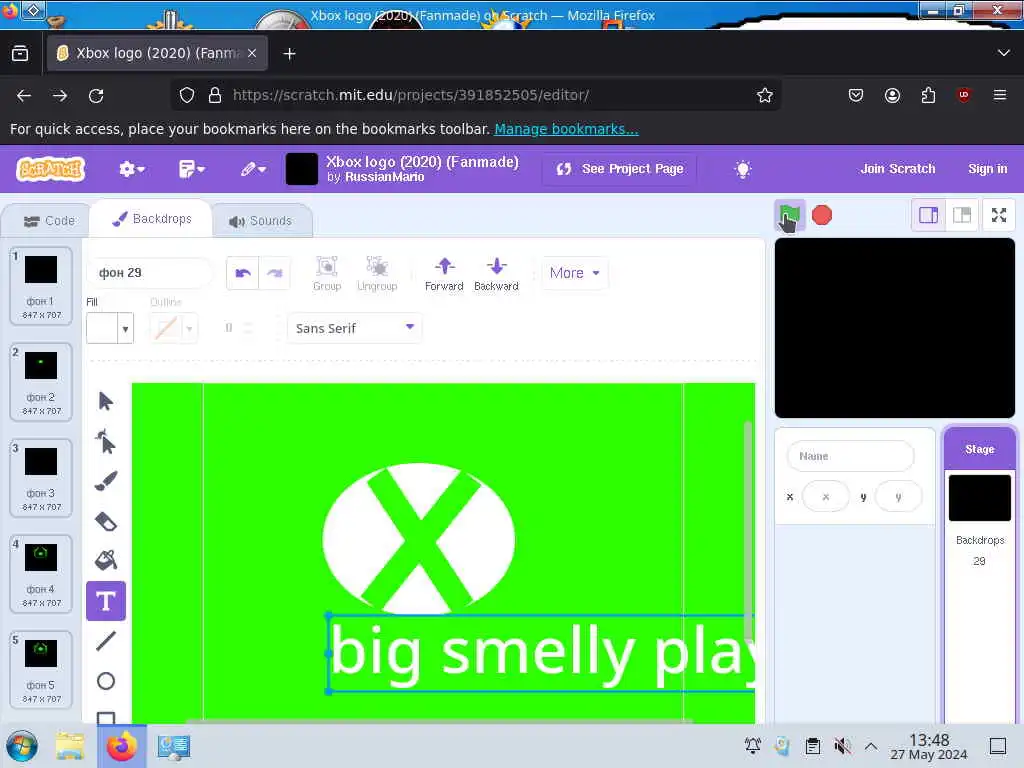The width and height of the screenshot is (1024, 768).
Task: Bookmark this page with star icon
Action: point(765,95)
